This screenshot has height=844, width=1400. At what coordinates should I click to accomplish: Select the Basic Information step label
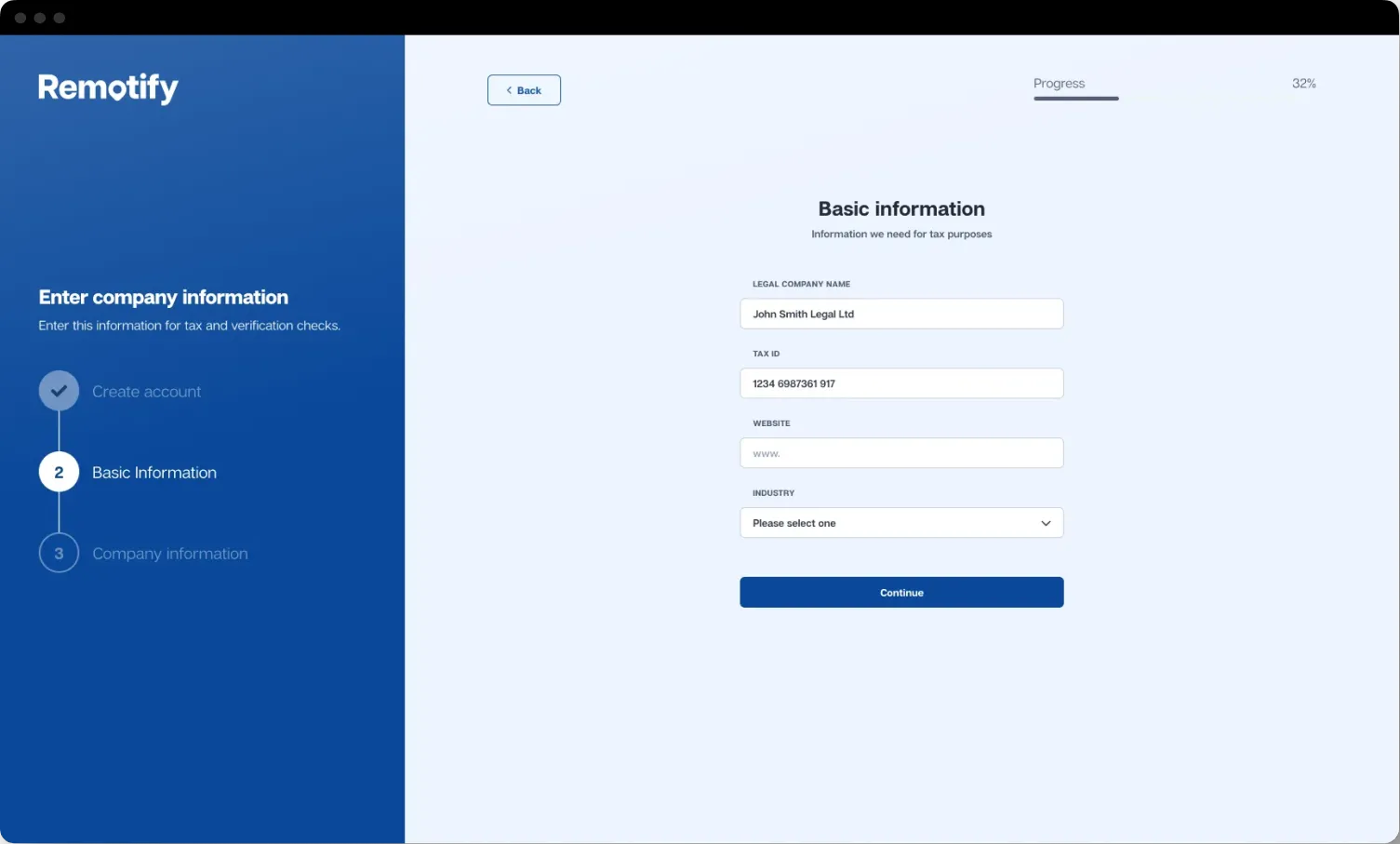pos(154,473)
